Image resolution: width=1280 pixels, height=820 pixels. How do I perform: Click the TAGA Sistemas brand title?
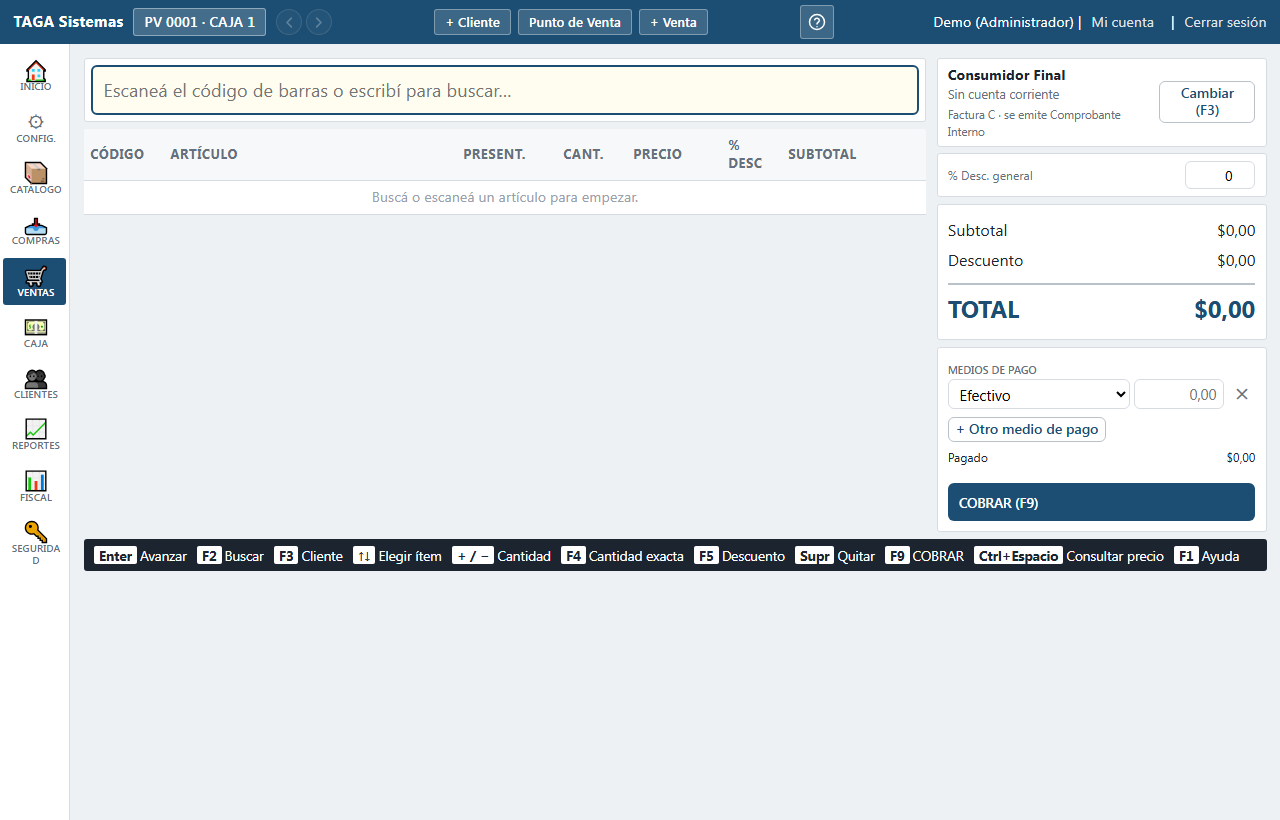[x=68, y=22]
